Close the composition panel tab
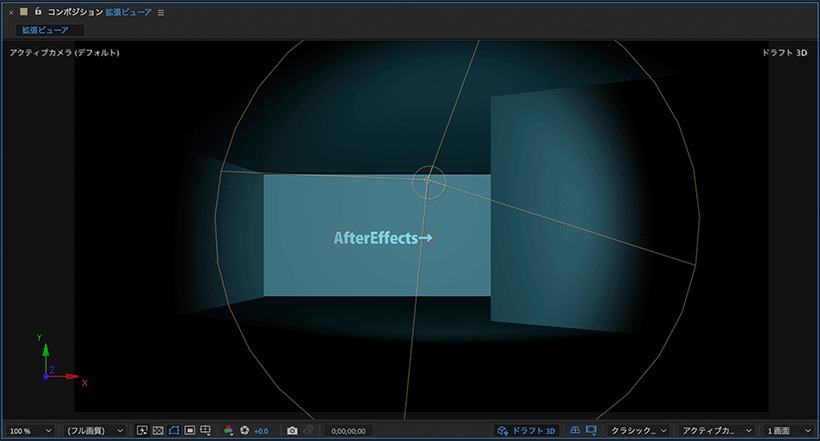The height and width of the screenshot is (441, 820). [x=11, y=12]
